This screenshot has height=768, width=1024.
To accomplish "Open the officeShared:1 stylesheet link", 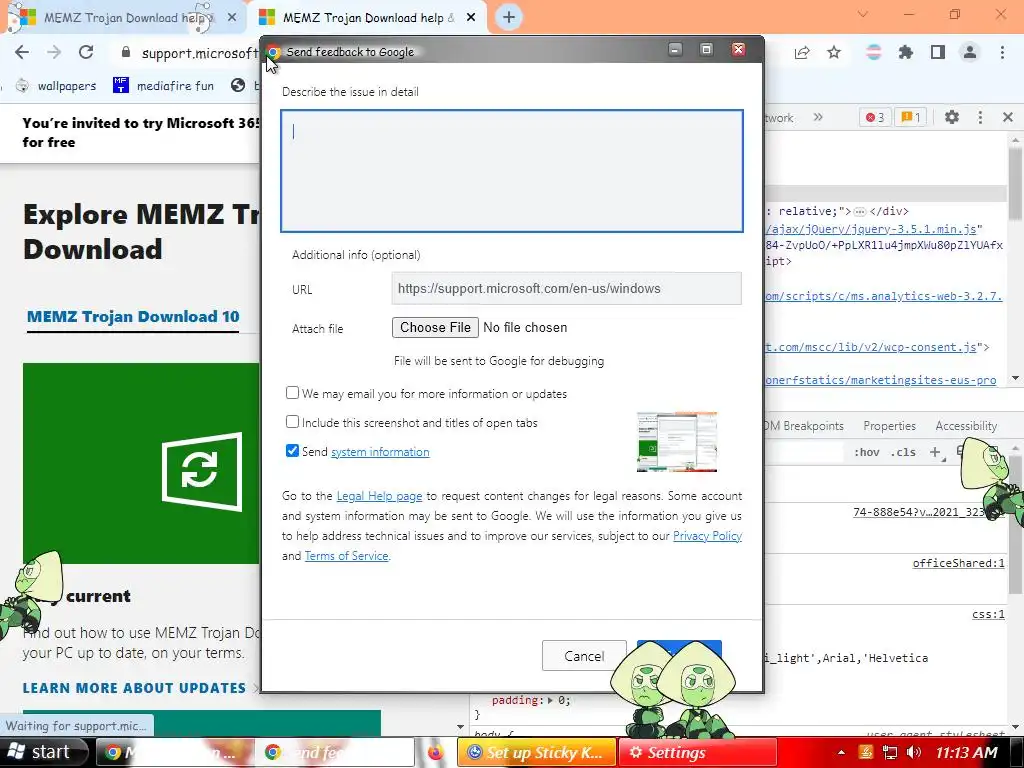I will [x=958, y=563].
